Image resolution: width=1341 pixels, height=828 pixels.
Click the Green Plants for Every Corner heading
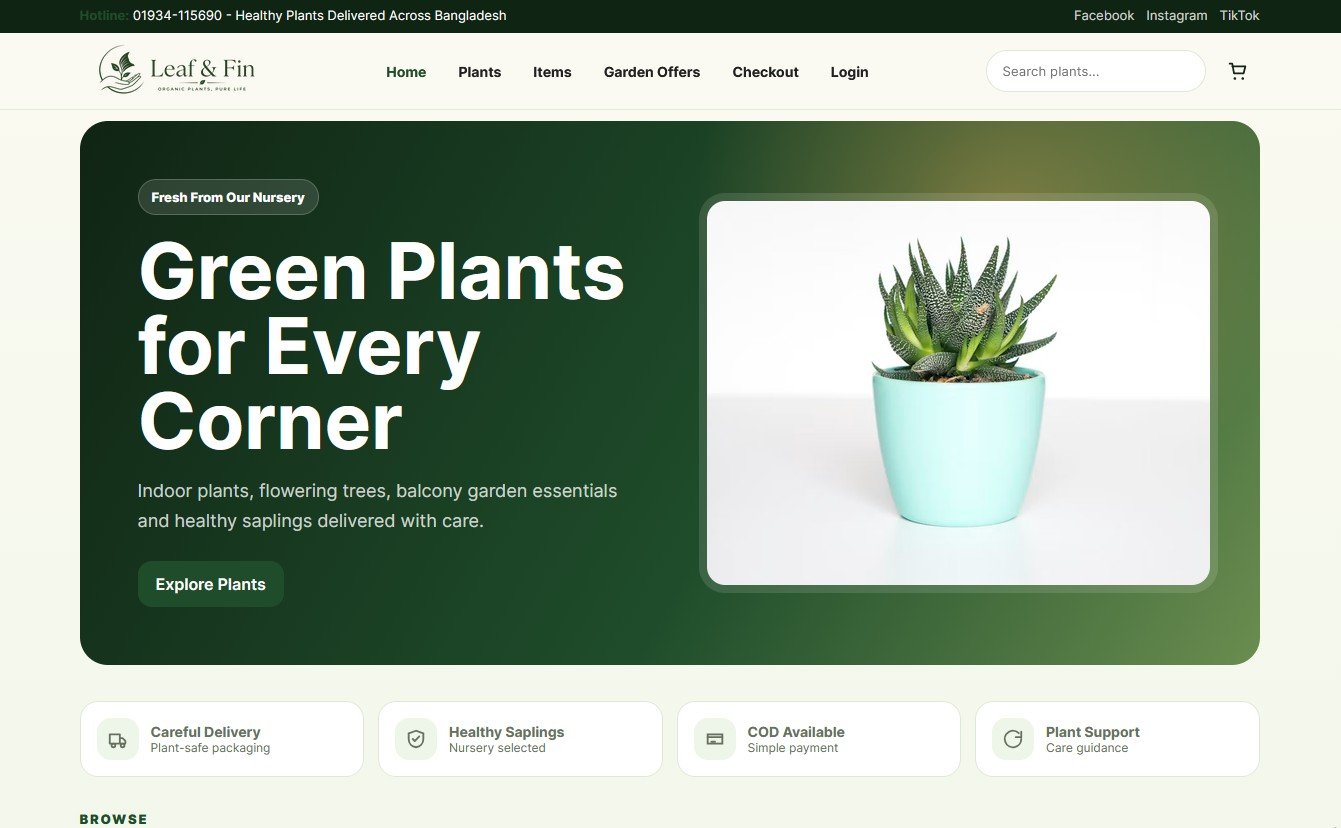(382, 346)
